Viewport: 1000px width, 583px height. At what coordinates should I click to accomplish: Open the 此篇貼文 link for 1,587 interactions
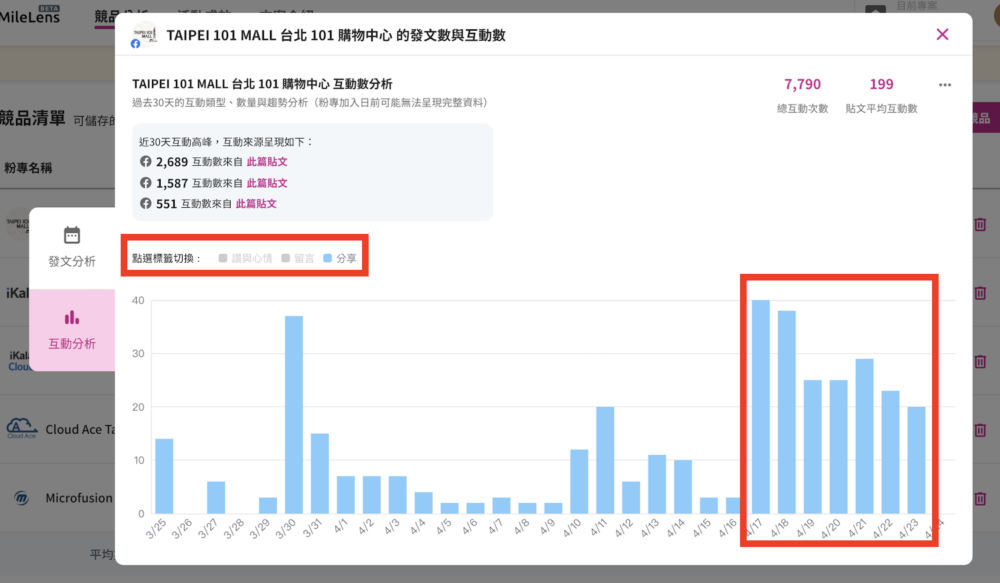point(267,183)
